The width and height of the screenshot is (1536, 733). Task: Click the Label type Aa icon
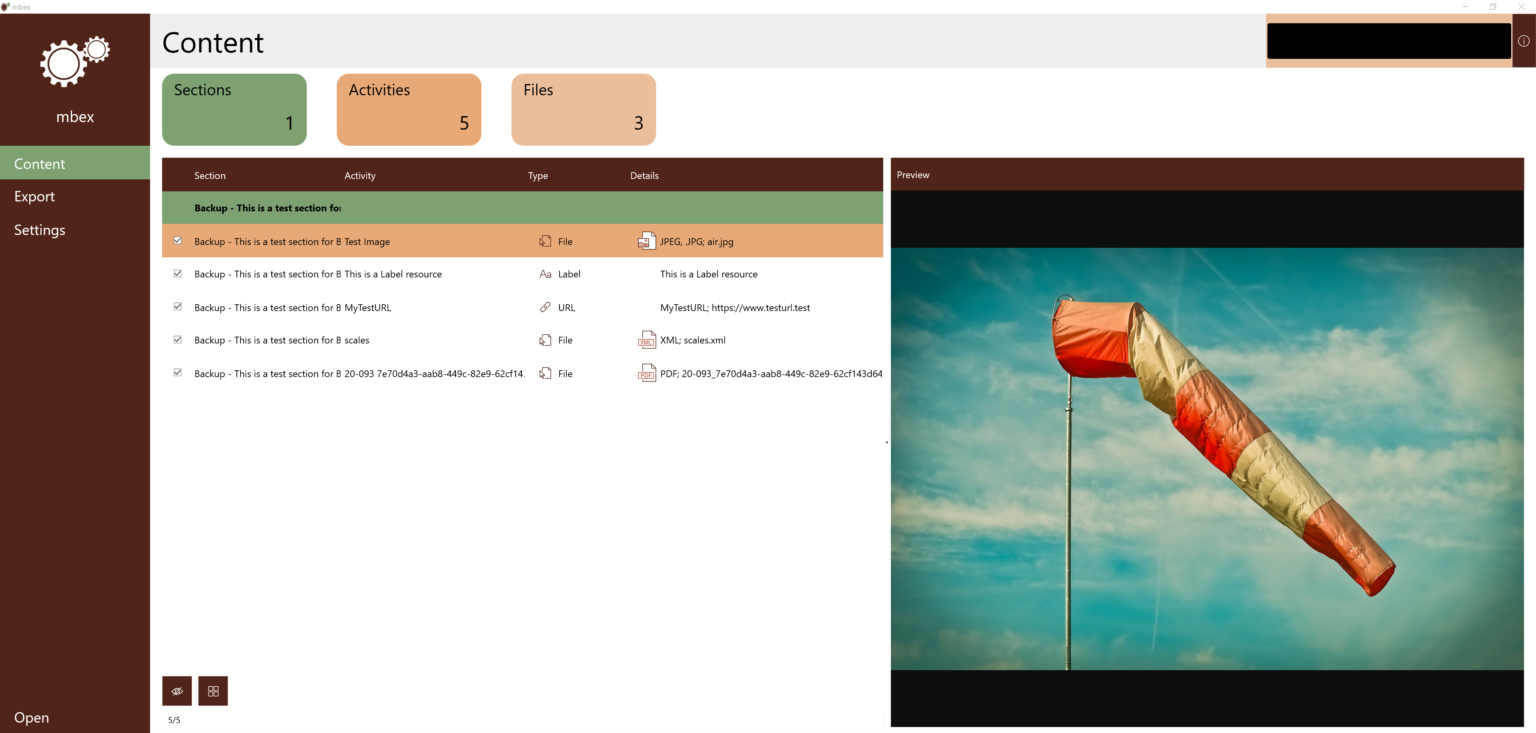tap(545, 274)
